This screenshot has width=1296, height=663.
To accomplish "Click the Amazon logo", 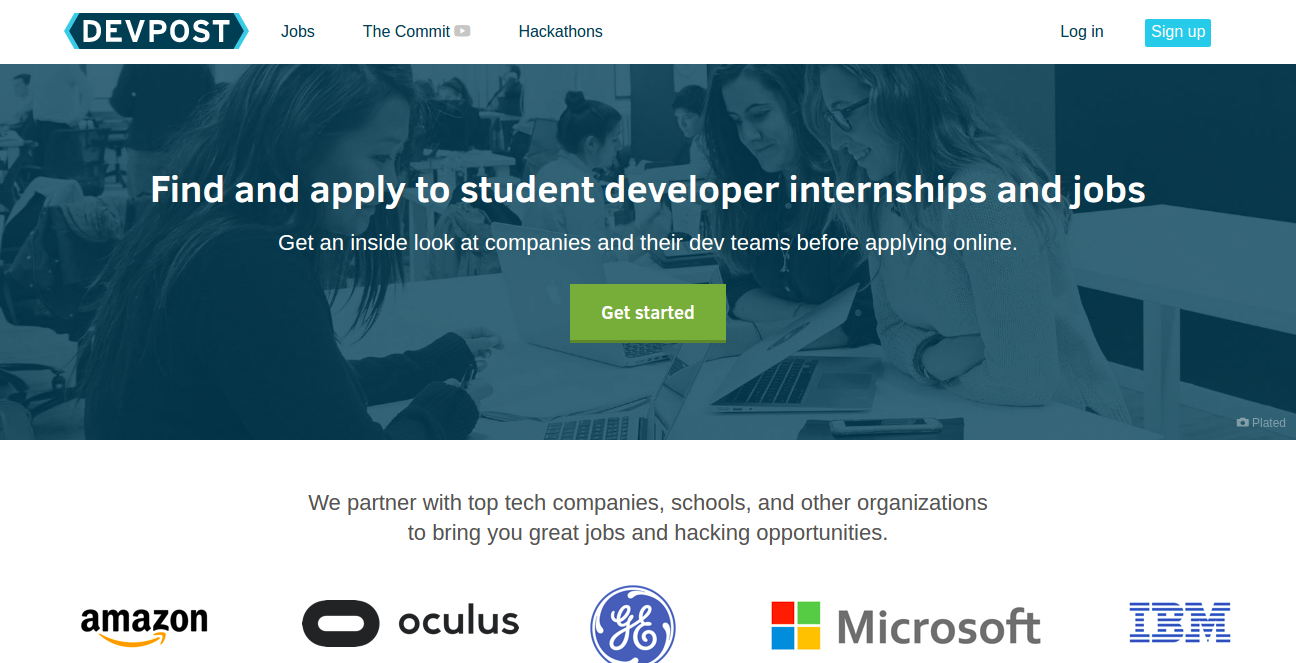I will pyautogui.click(x=144, y=625).
